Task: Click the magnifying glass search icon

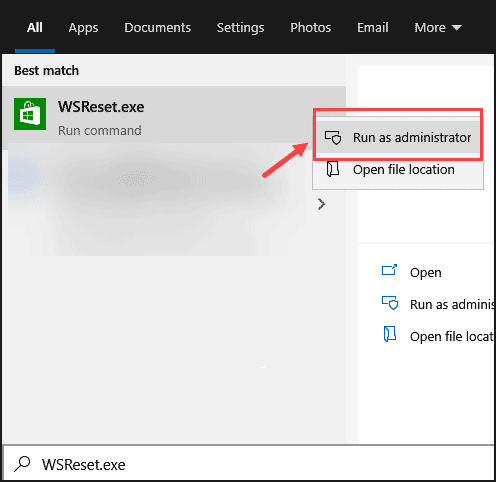Action: pyautogui.click(x=22, y=464)
